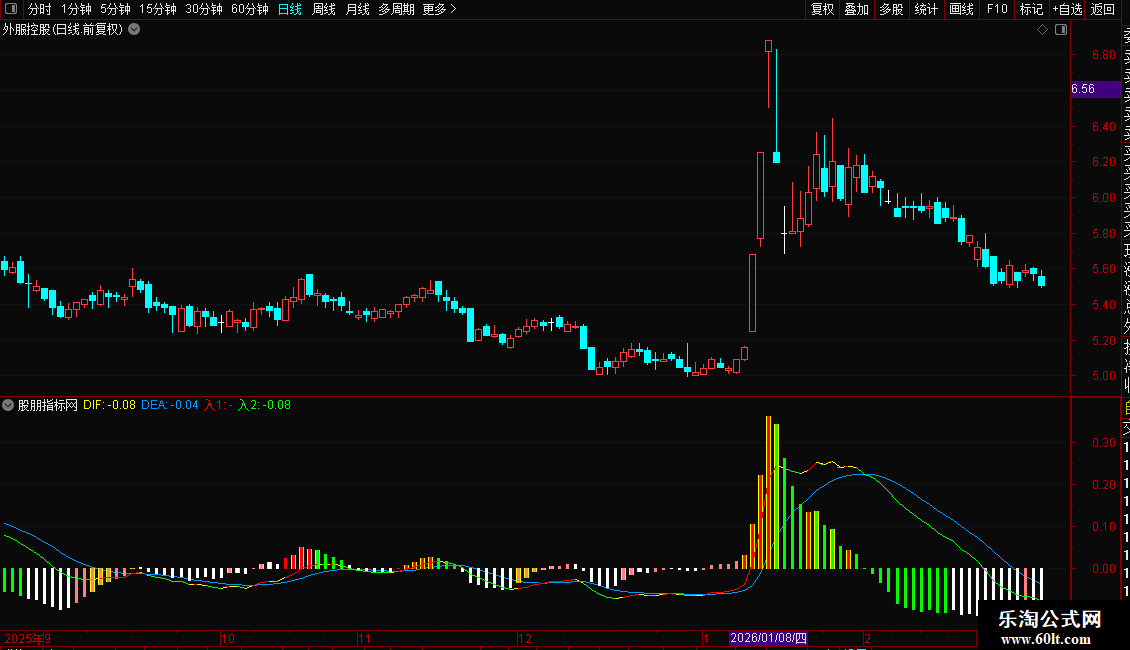Activate the 画线 drawing tools
Screen dimensions: 1130x650
click(961, 9)
